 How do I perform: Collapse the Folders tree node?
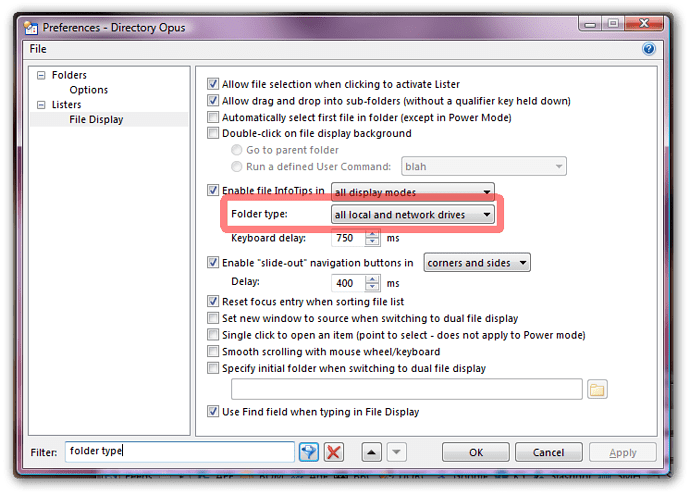pyautogui.click(x=41, y=75)
